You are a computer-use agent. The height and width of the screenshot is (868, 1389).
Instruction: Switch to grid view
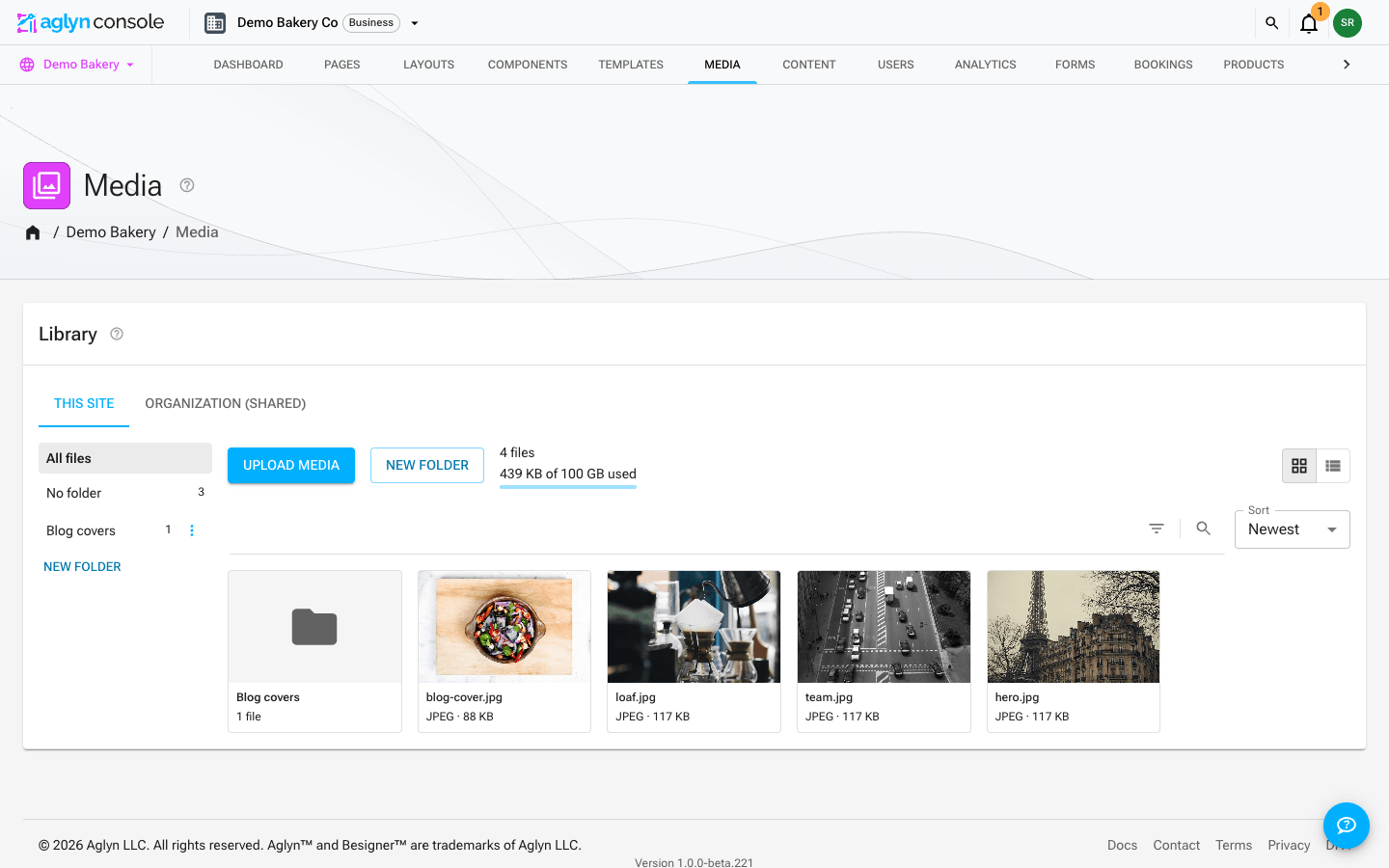click(1299, 466)
